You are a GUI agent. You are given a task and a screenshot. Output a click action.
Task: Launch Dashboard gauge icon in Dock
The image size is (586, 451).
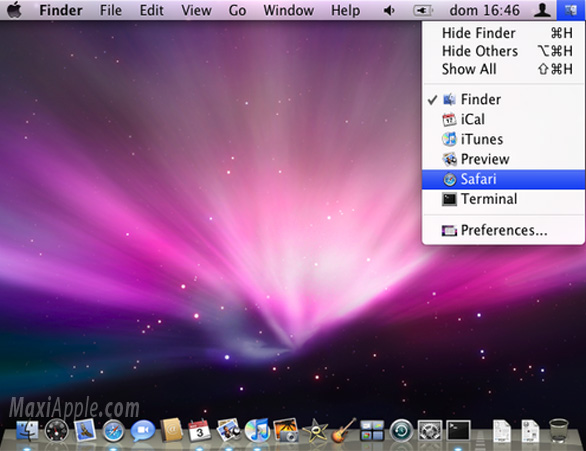pyautogui.click(x=56, y=430)
